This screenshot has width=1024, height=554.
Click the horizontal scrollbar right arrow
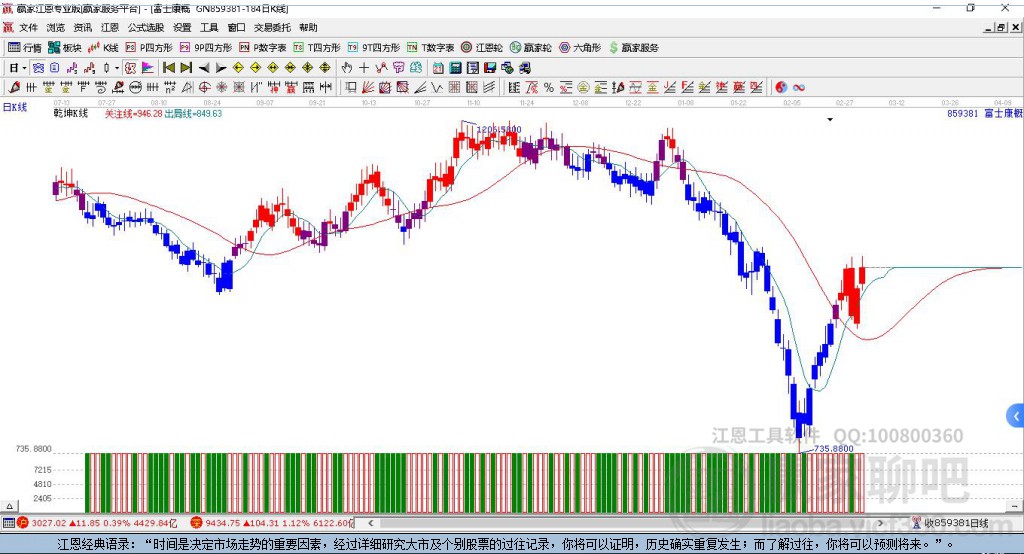point(880,523)
